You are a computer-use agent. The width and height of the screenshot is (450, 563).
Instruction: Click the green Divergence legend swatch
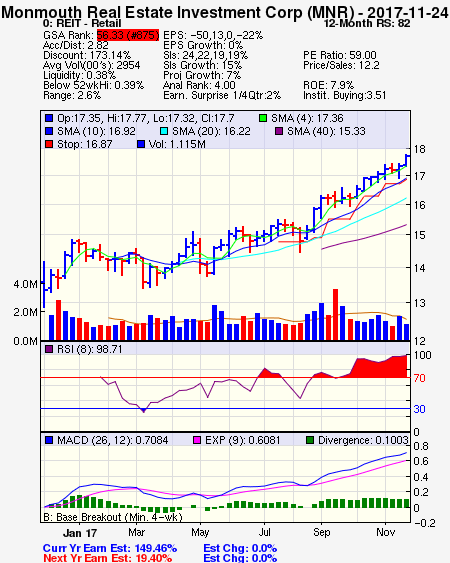click(x=310, y=440)
